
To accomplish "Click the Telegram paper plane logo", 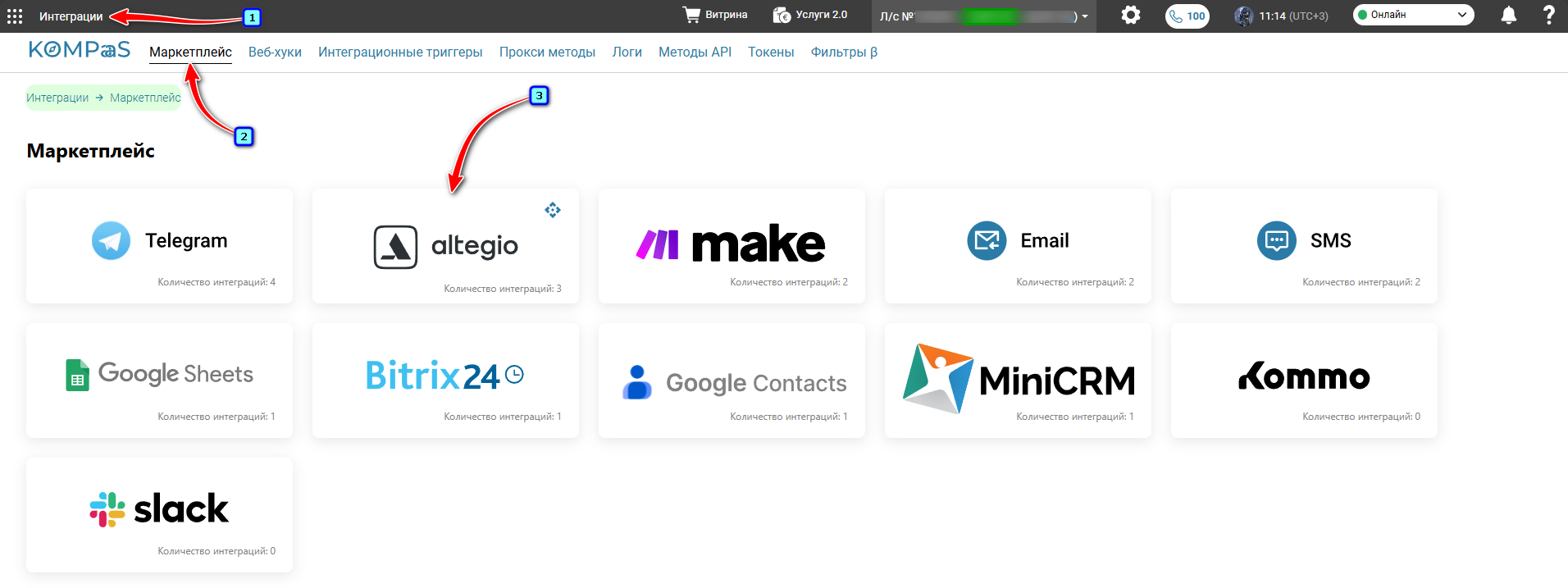I will tap(111, 240).
